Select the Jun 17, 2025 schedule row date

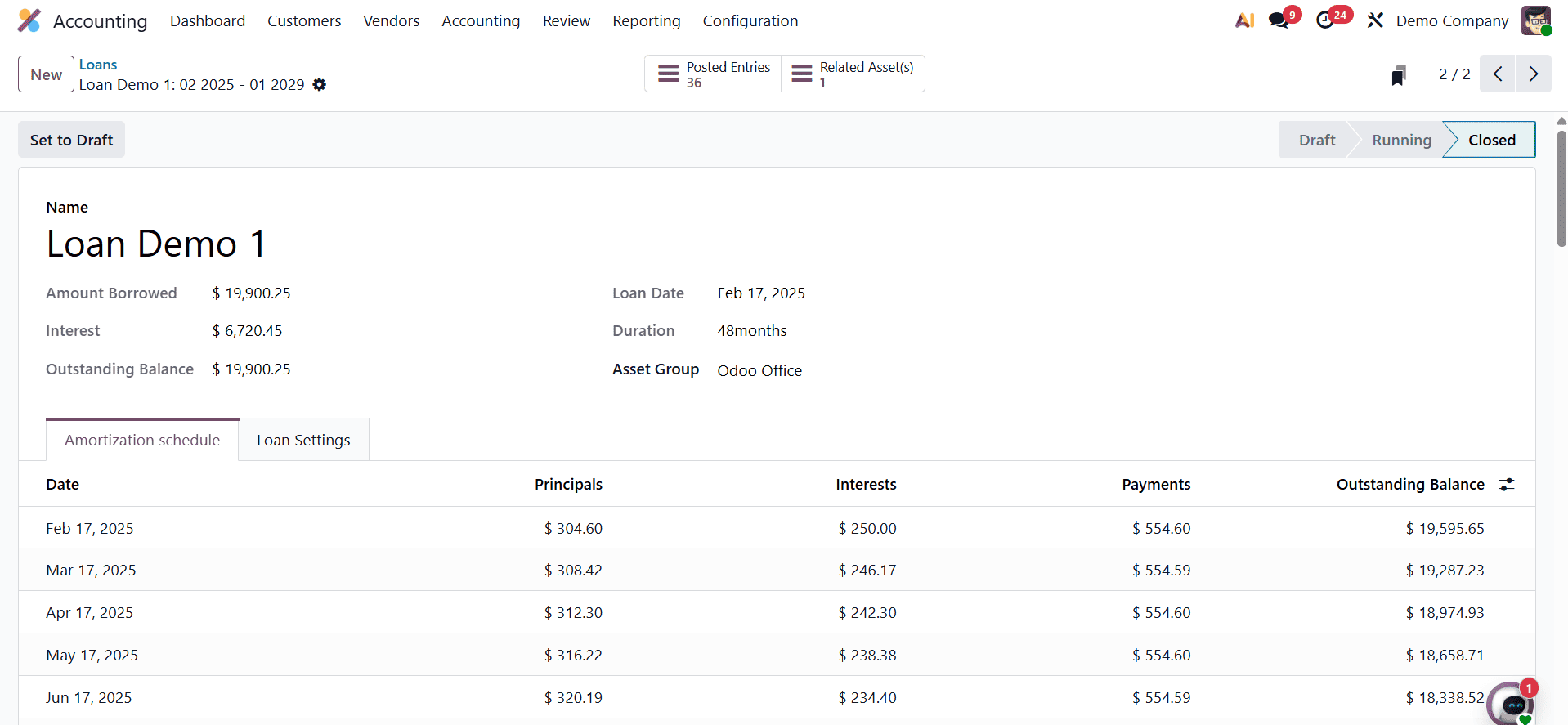pyautogui.click(x=88, y=698)
